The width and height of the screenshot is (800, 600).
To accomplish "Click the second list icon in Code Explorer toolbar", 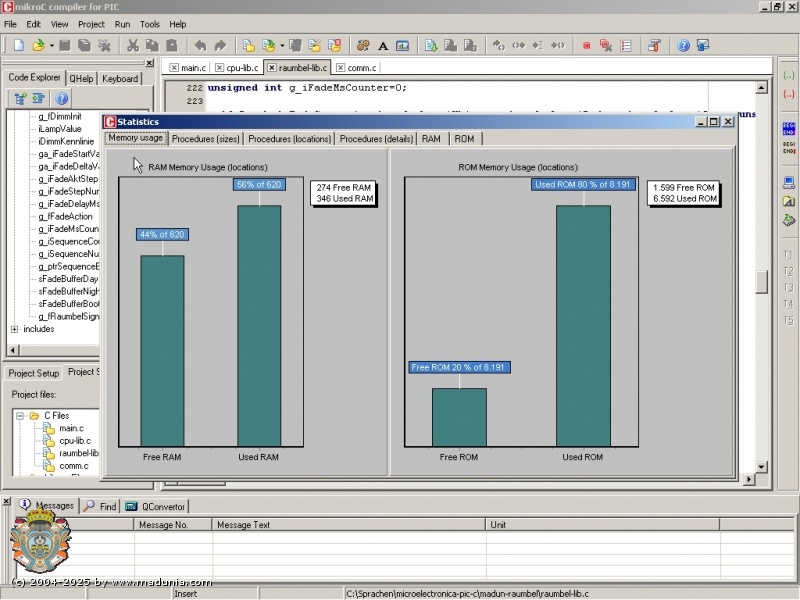I will point(38,98).
